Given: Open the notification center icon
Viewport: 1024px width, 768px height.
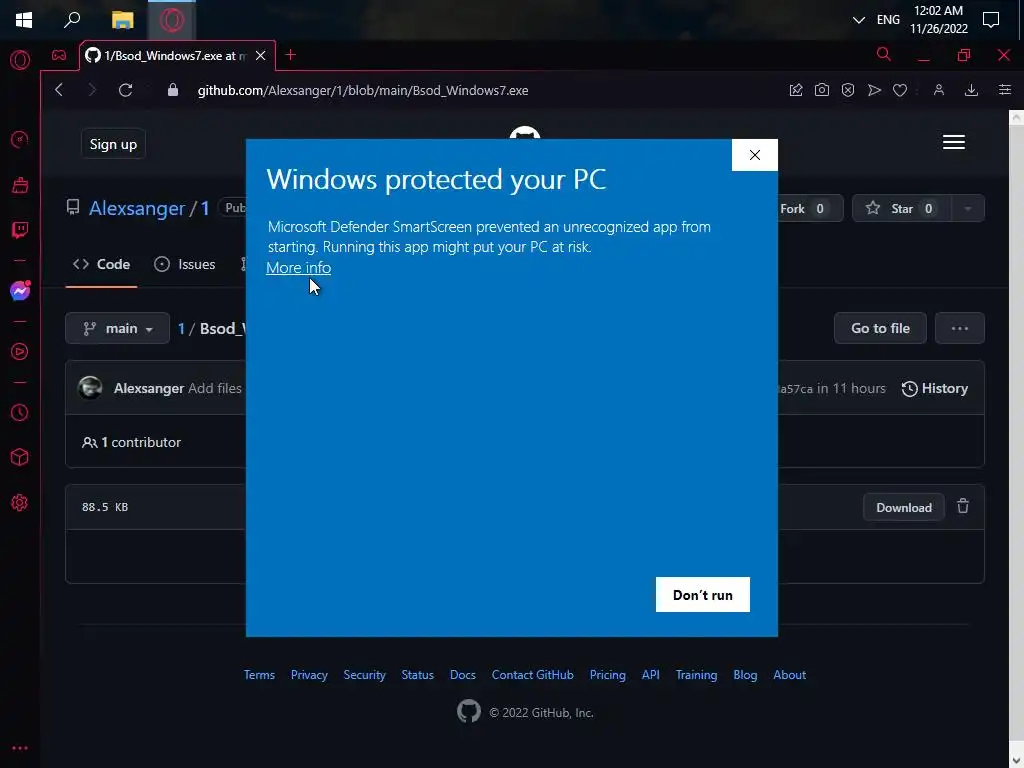Looking at the screenshot, I should (x=991, y=20).
